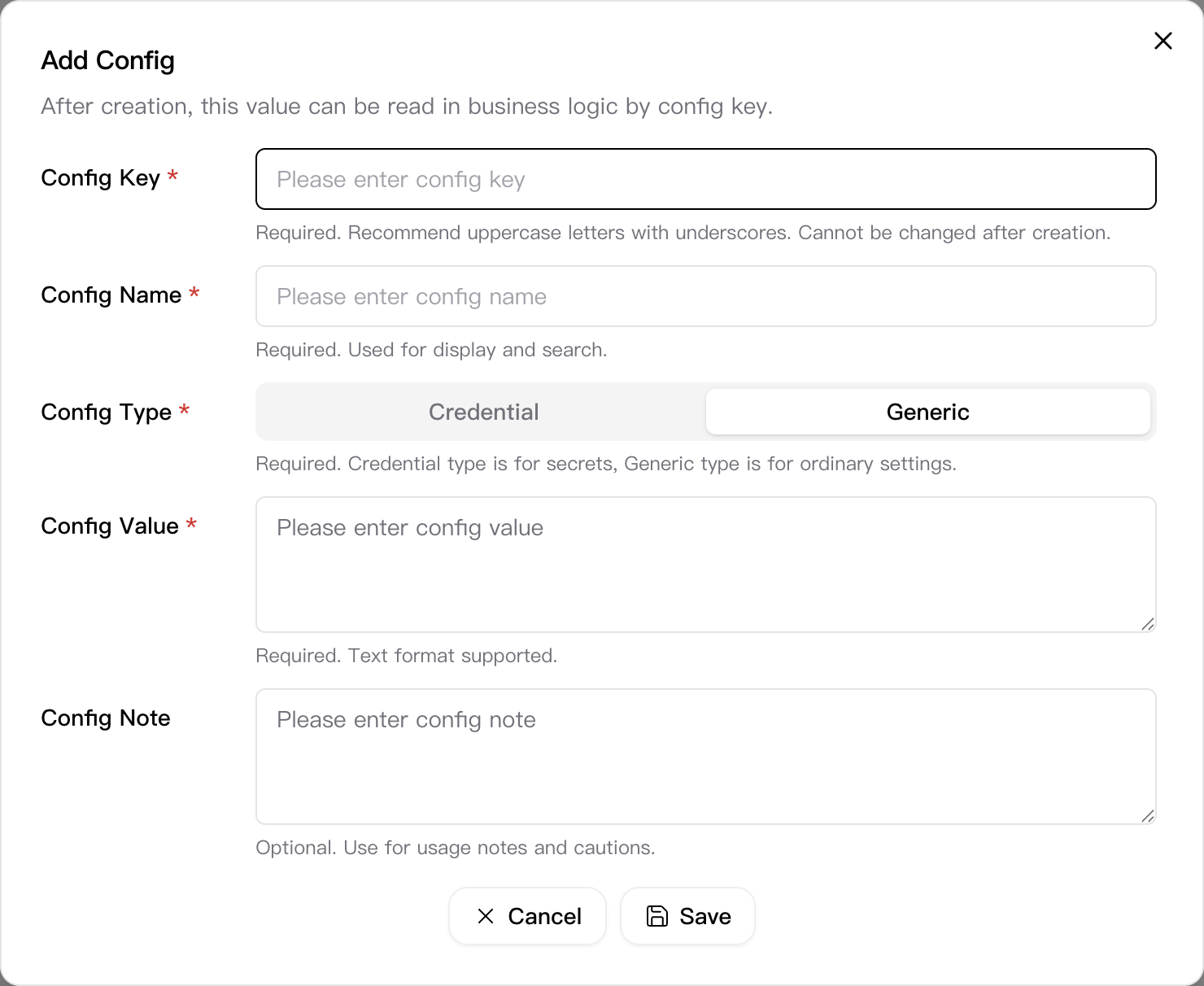The height and width of the screenshot is (986, 1204).
Task: Grab the Config Value resize handle
Action: (1148, 624)
